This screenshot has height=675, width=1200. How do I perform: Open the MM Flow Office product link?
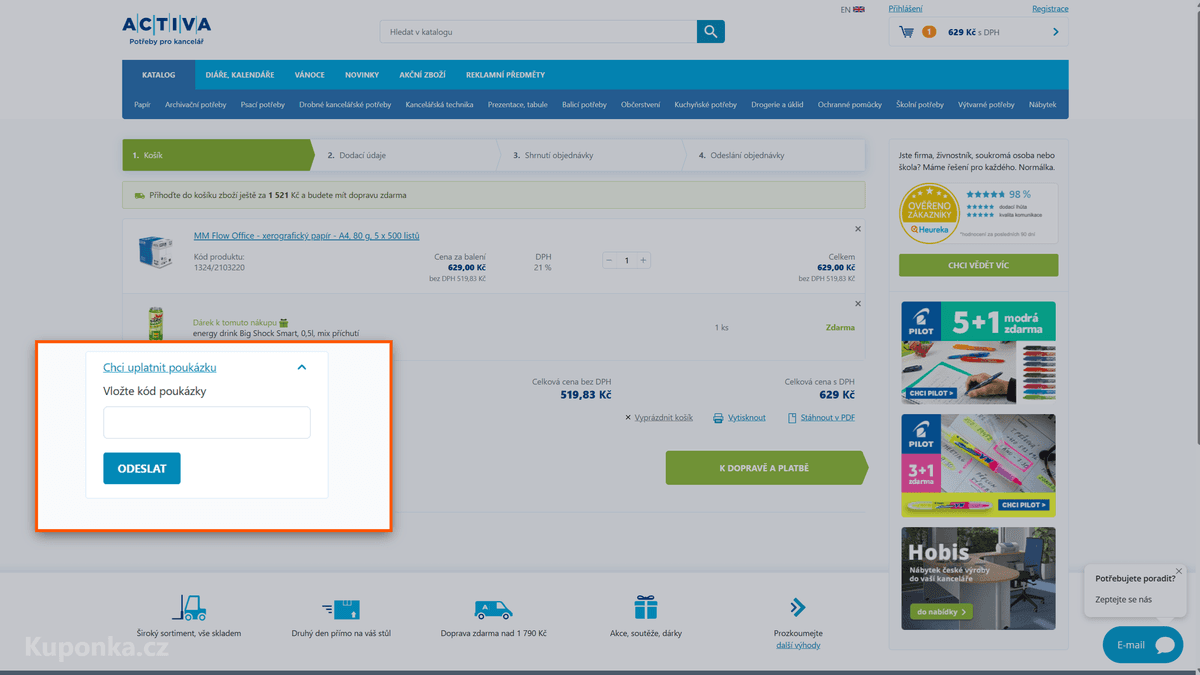tap(306, 236)
